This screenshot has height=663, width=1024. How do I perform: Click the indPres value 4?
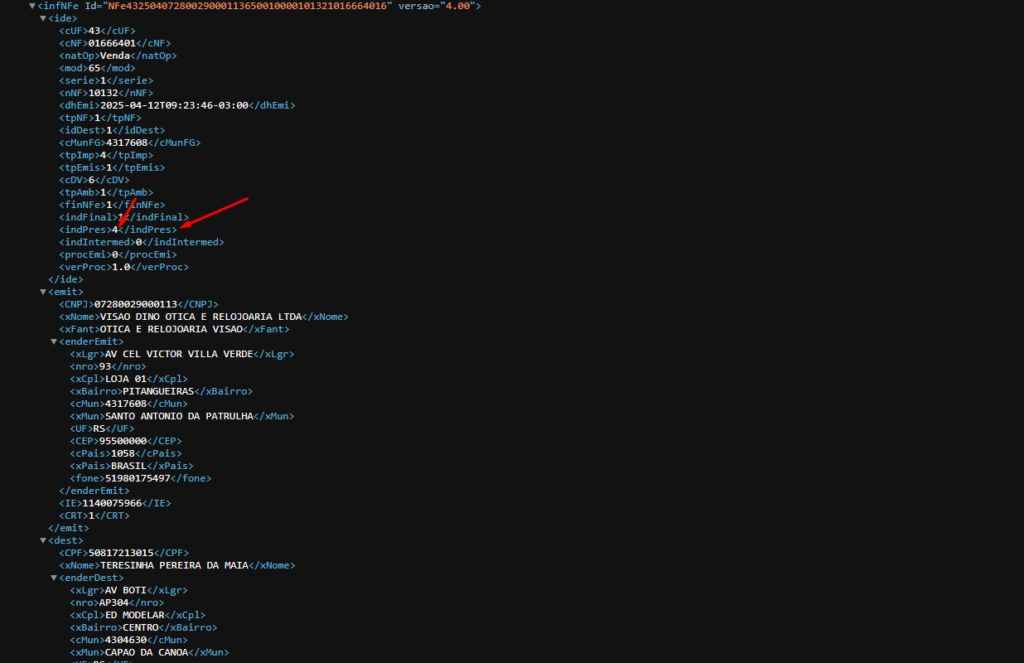(115, 229)
